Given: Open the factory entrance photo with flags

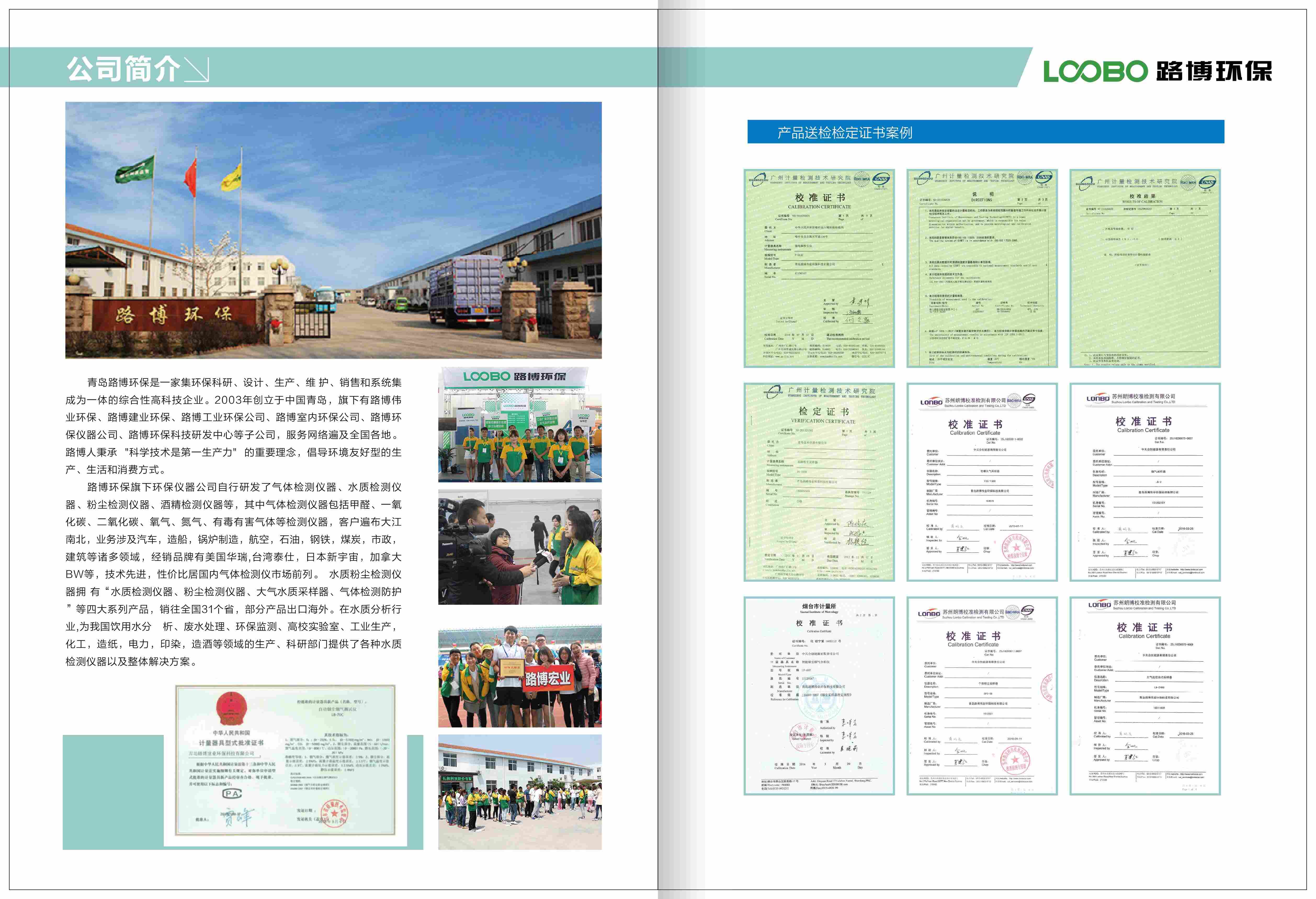Looking at the screenshot, I should click(333, 229).
